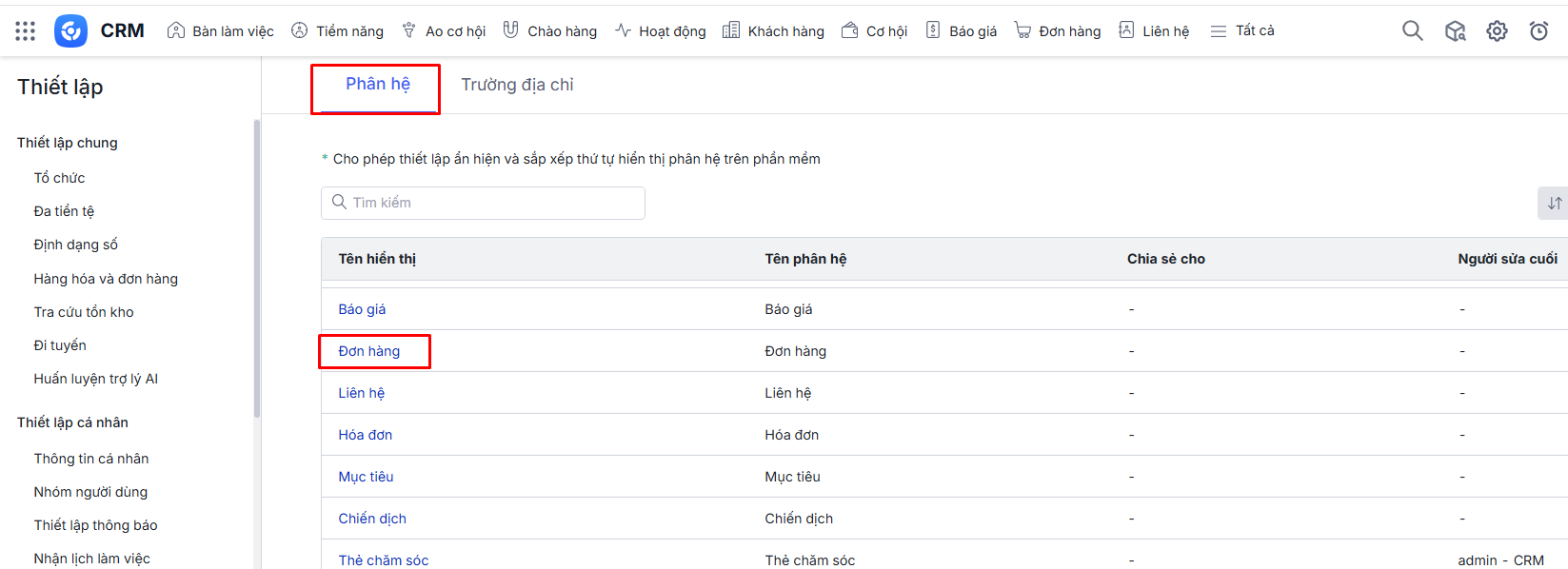Open the settings gear icon
Viewport: 1568px width, 569px height.
[x=1498, y=31]
